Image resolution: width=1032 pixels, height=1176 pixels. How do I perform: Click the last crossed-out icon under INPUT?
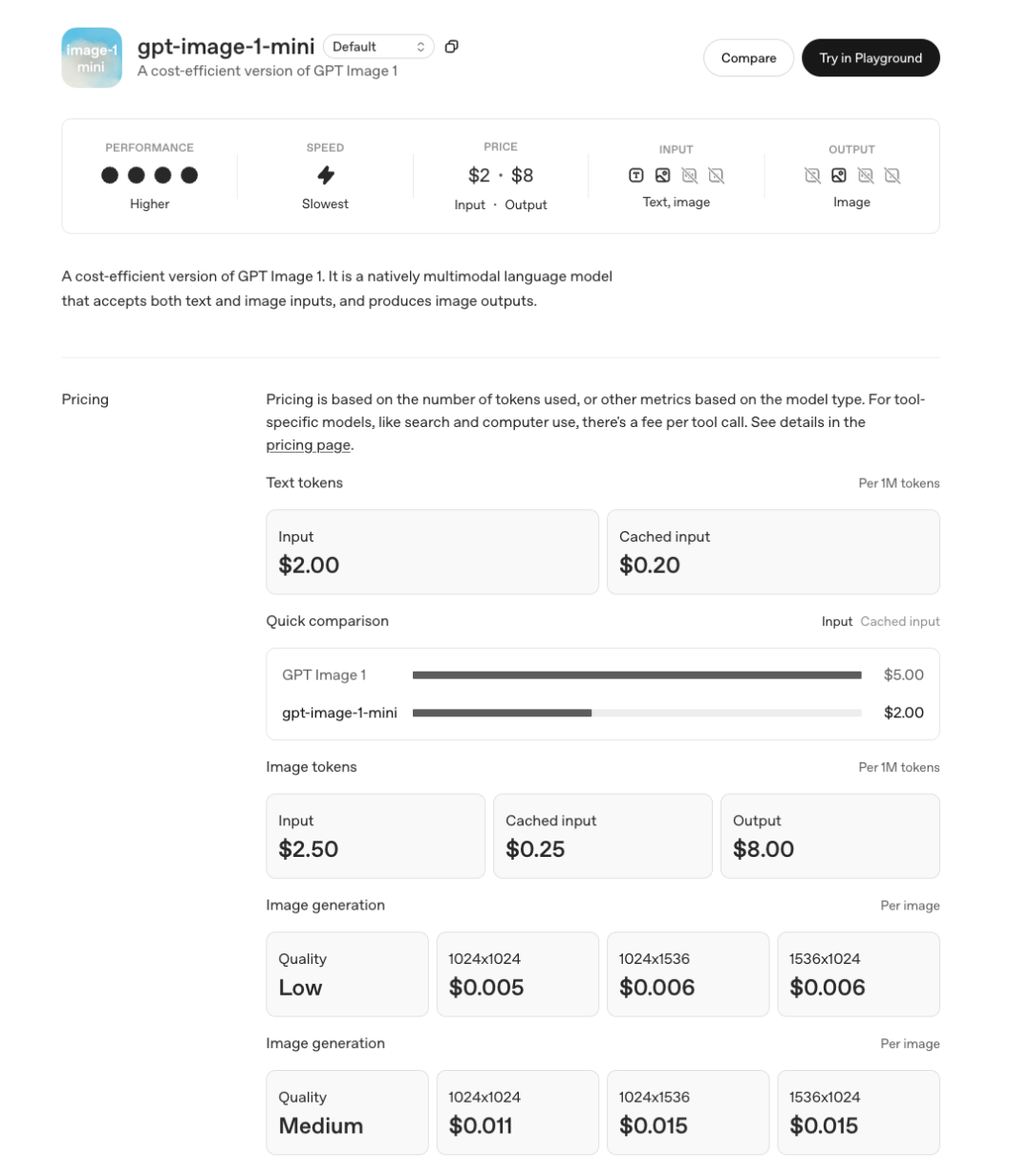pos(717,176)
